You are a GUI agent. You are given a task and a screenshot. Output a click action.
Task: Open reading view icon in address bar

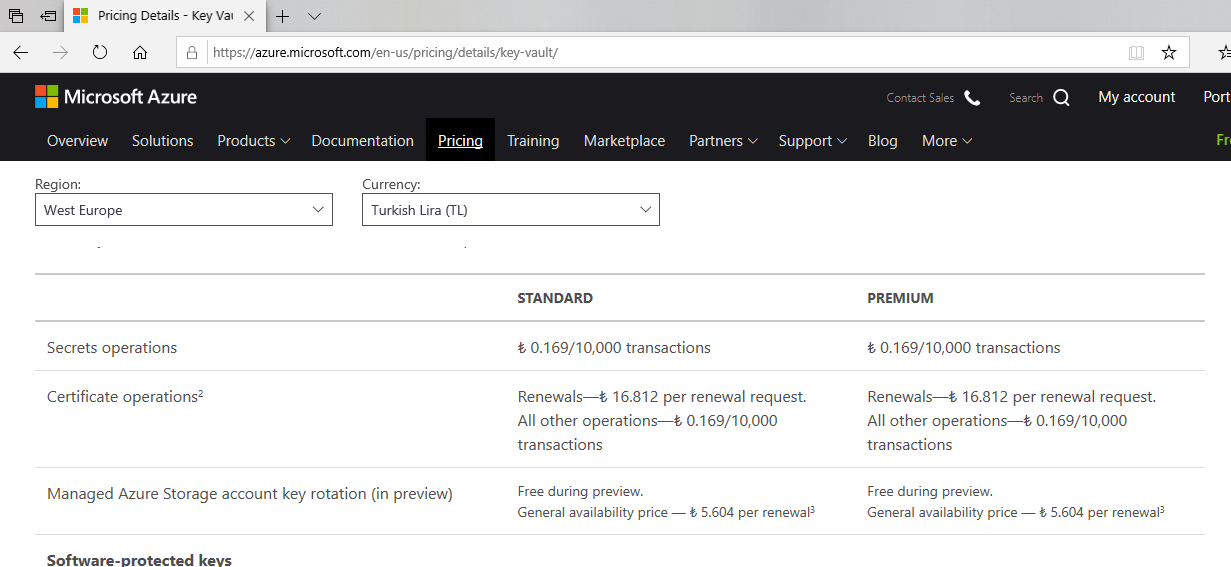click(x=1136, y=52)
